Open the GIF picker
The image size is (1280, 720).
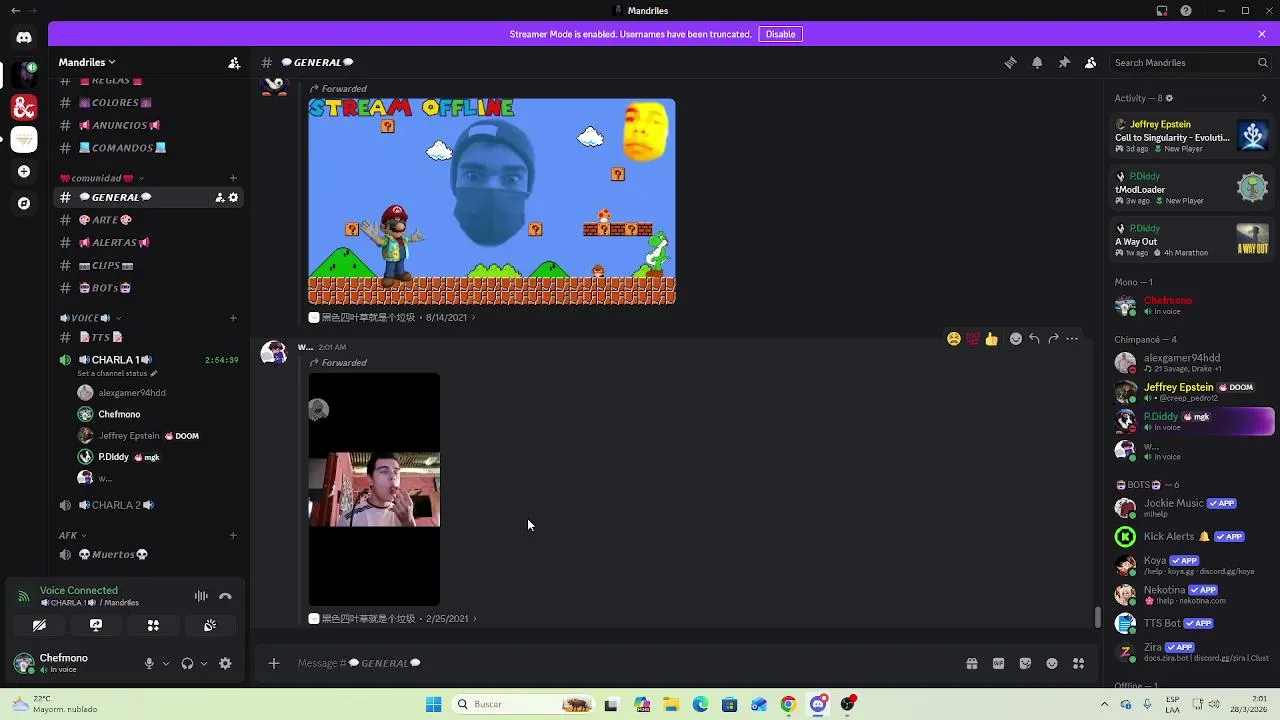coord(998,663)
